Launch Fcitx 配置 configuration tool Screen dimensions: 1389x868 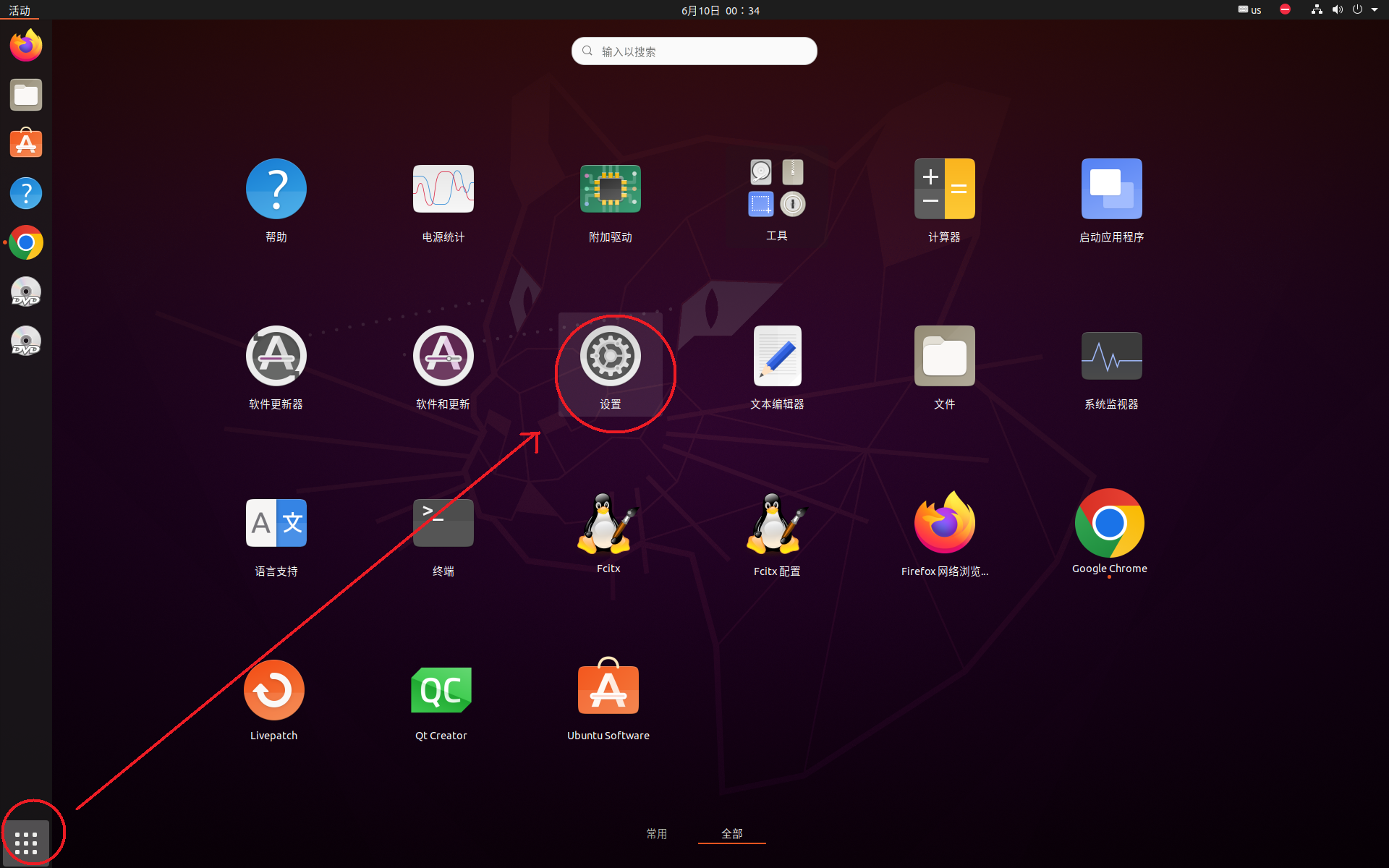tap(776, 524)
